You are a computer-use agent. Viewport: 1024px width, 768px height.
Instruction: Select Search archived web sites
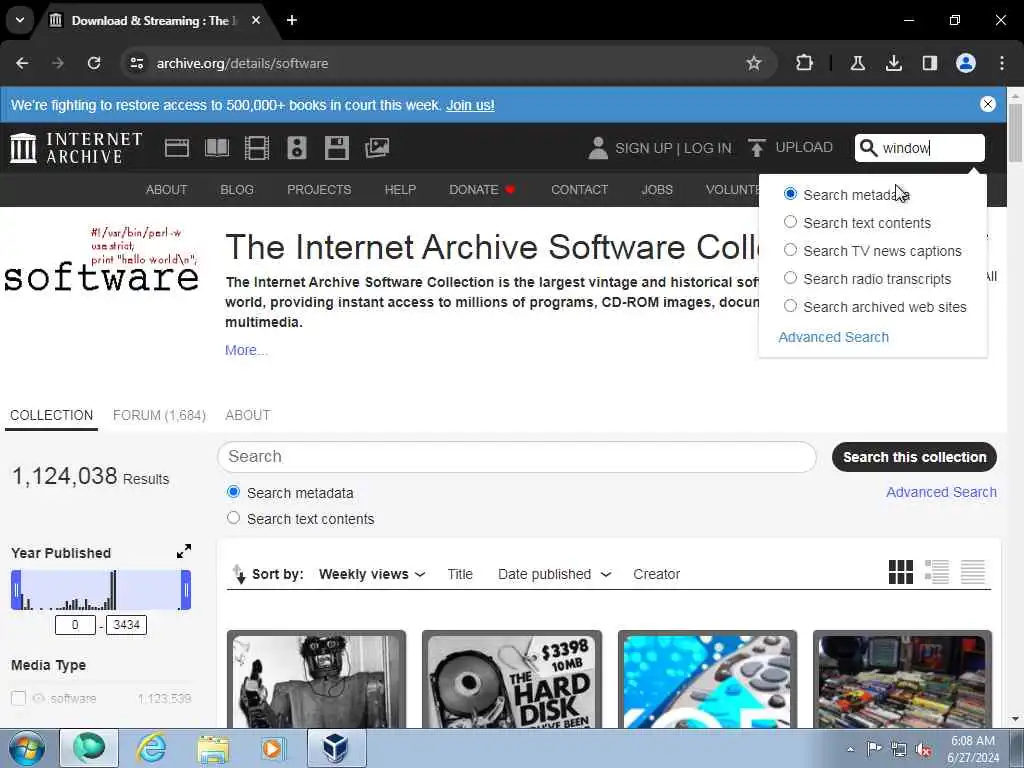[x=790, y=306]
